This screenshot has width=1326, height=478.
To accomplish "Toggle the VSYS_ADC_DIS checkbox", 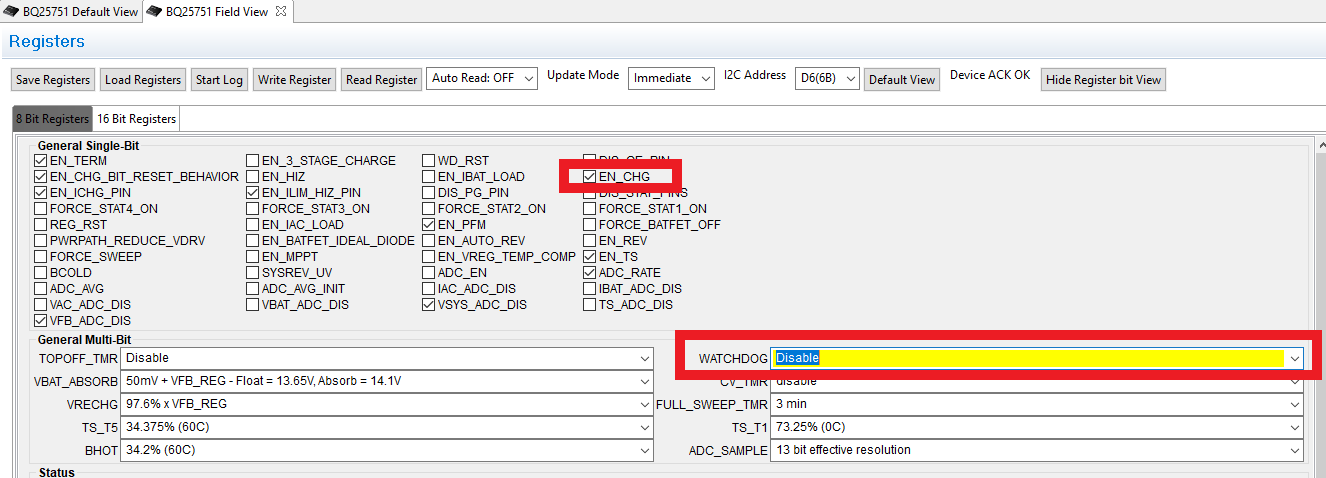I will pyautogui.click(x=429, y=305).
